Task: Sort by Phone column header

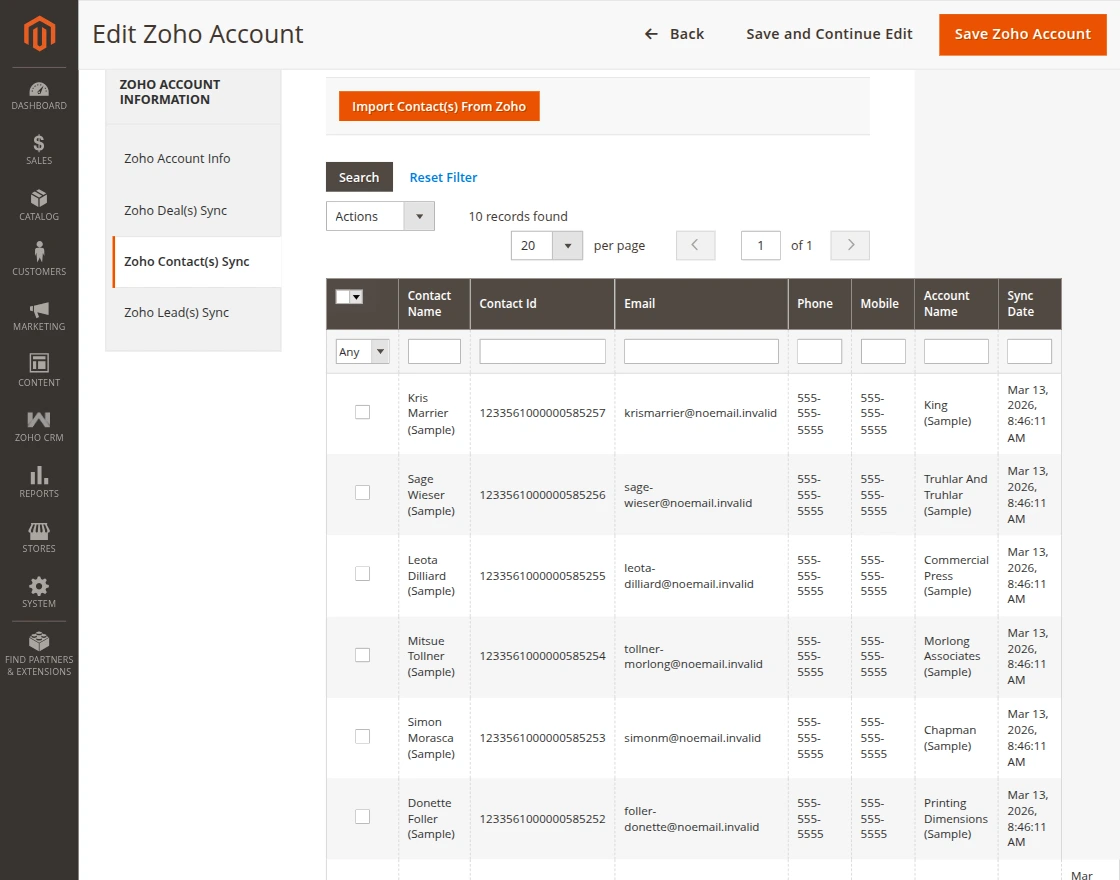Action: click(x=819, y=304)
